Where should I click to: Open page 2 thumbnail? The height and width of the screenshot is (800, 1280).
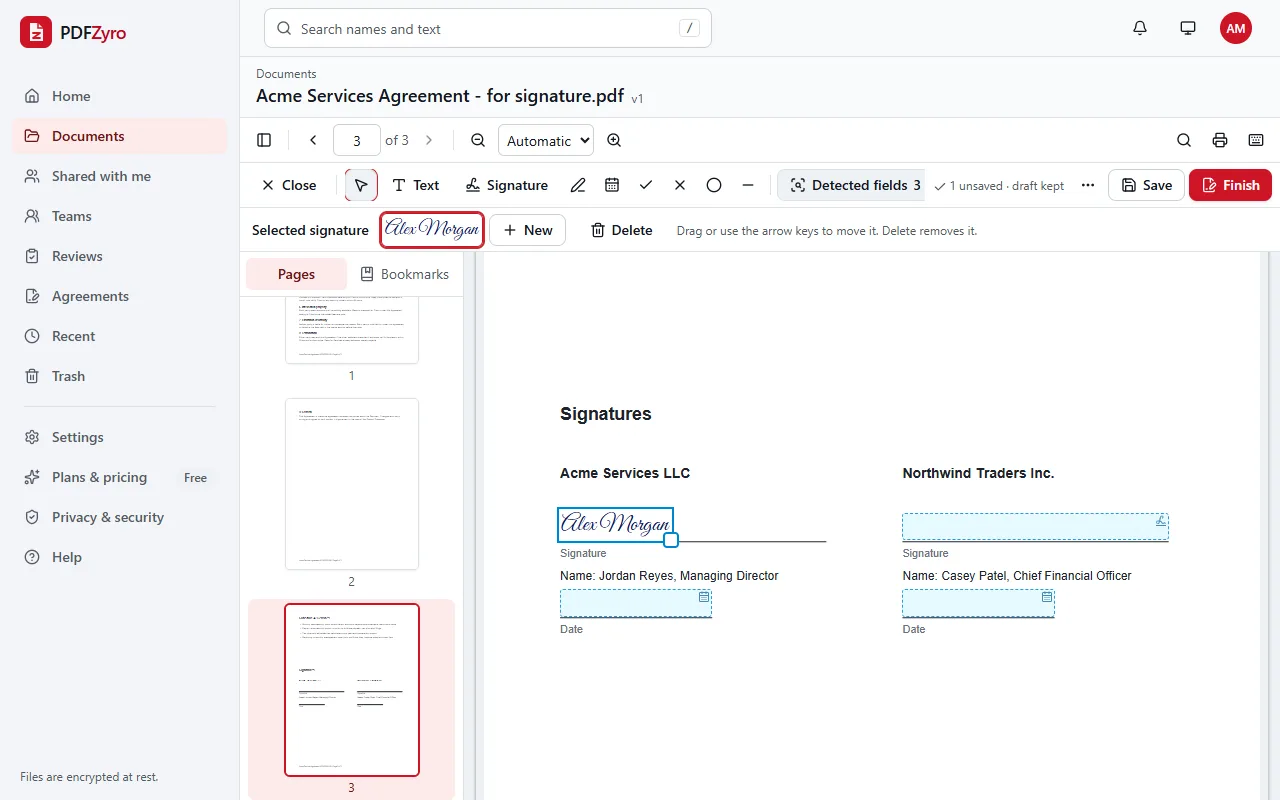pos(352,484)
